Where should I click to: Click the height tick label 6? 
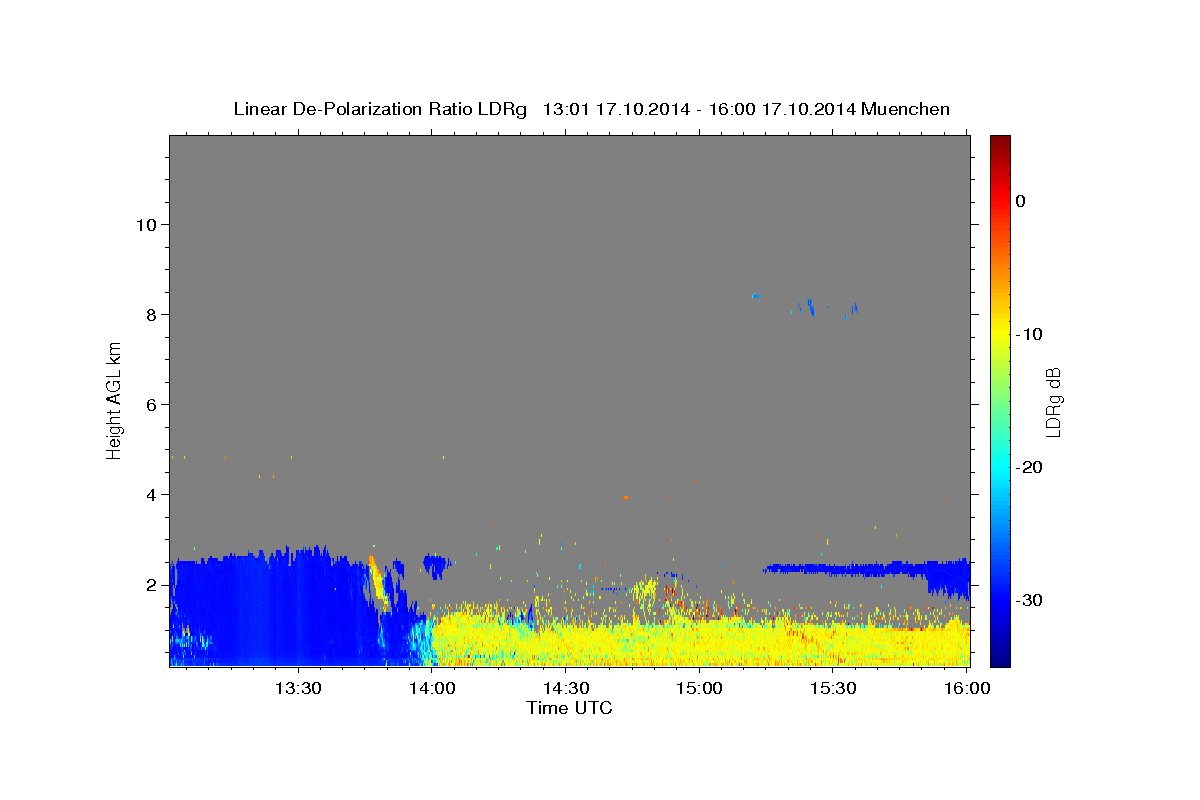click(150, 405)
